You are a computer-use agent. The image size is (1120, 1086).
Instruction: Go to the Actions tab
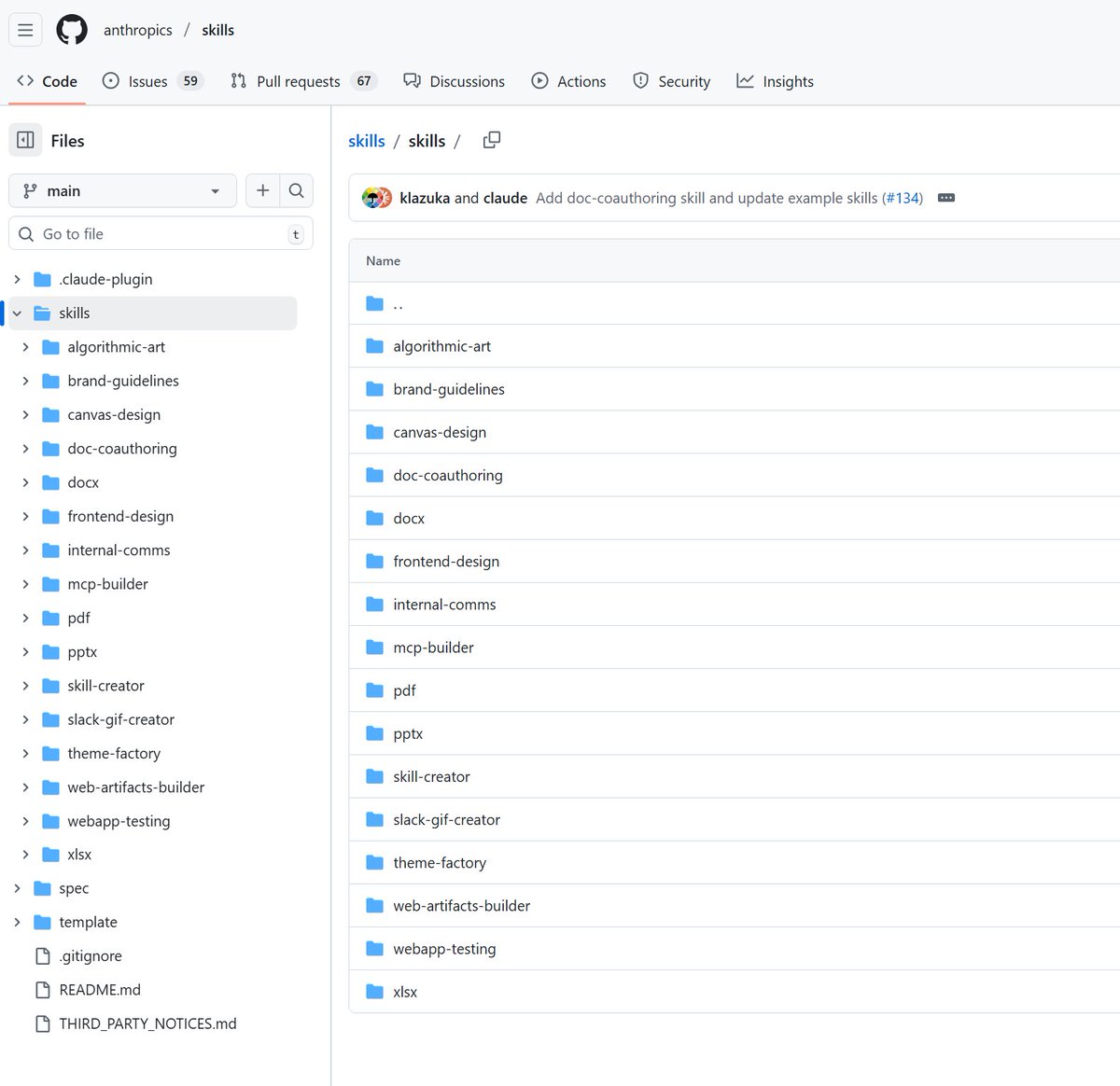point(568,81)
